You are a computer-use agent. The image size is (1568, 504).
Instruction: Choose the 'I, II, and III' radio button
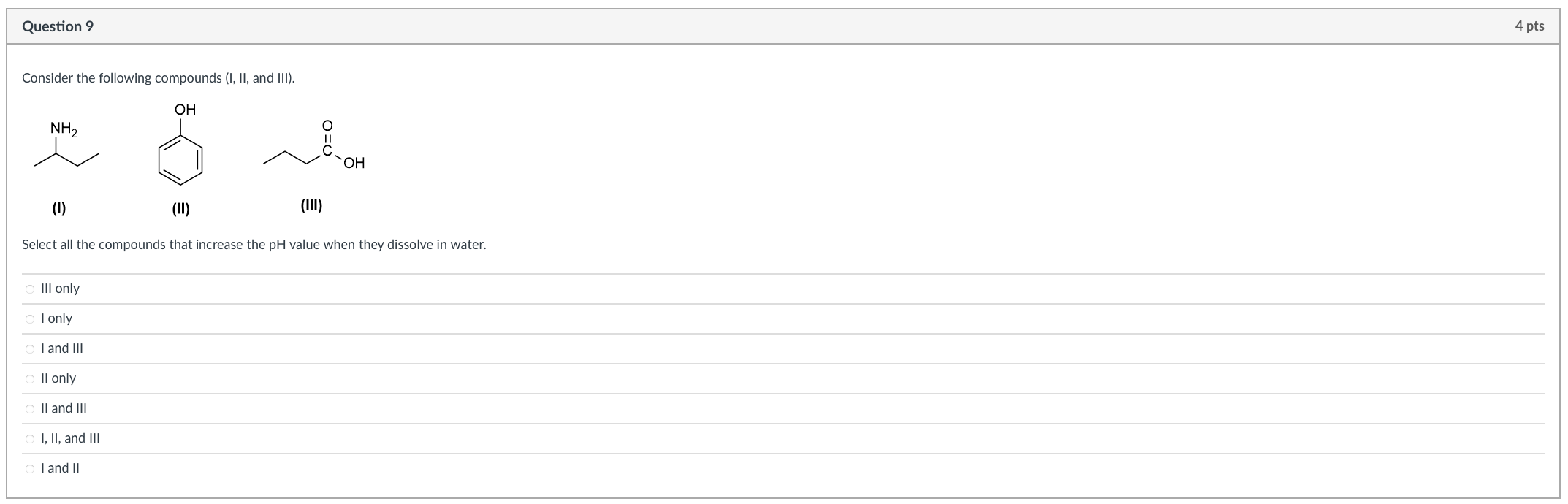pyautogui.click(x=30, y=439)
